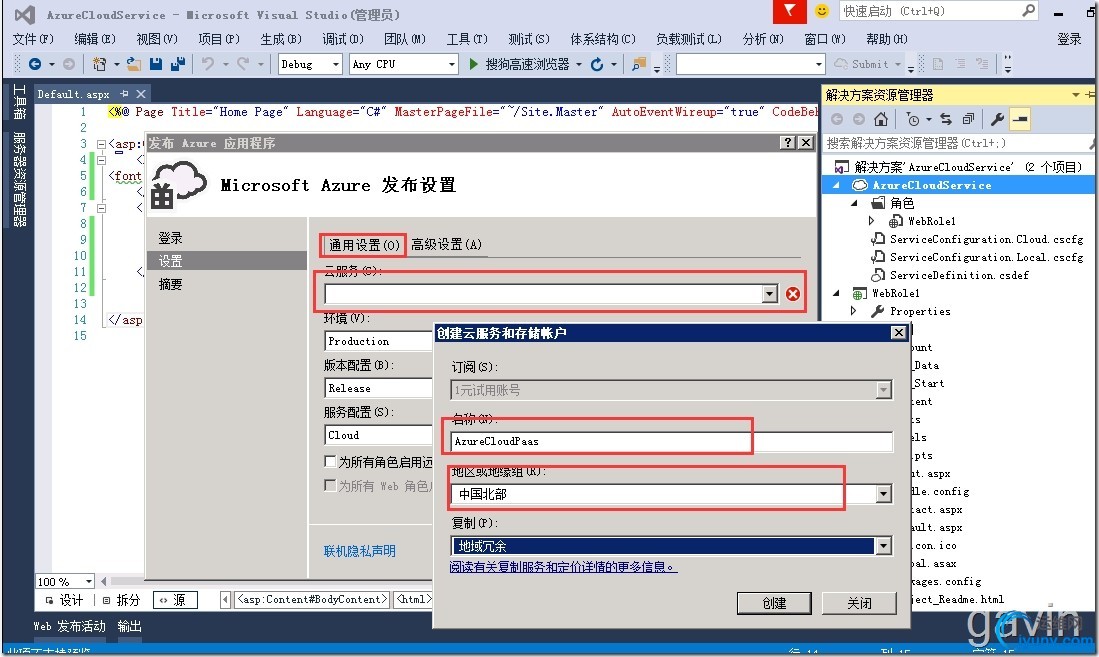Screen dimensions: 1099x657
Task: Open the Any CPU platform dropdown
Action: (452, 65)
